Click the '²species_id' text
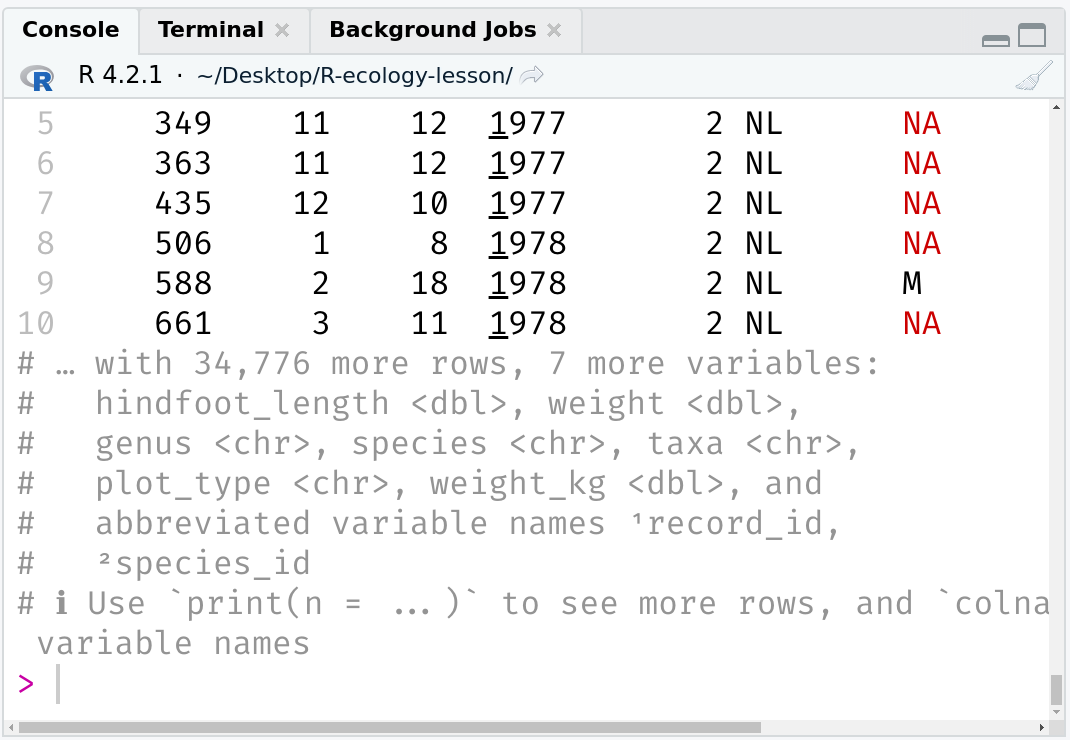This screenshot has height=740, width=1070. pos(203,564)
